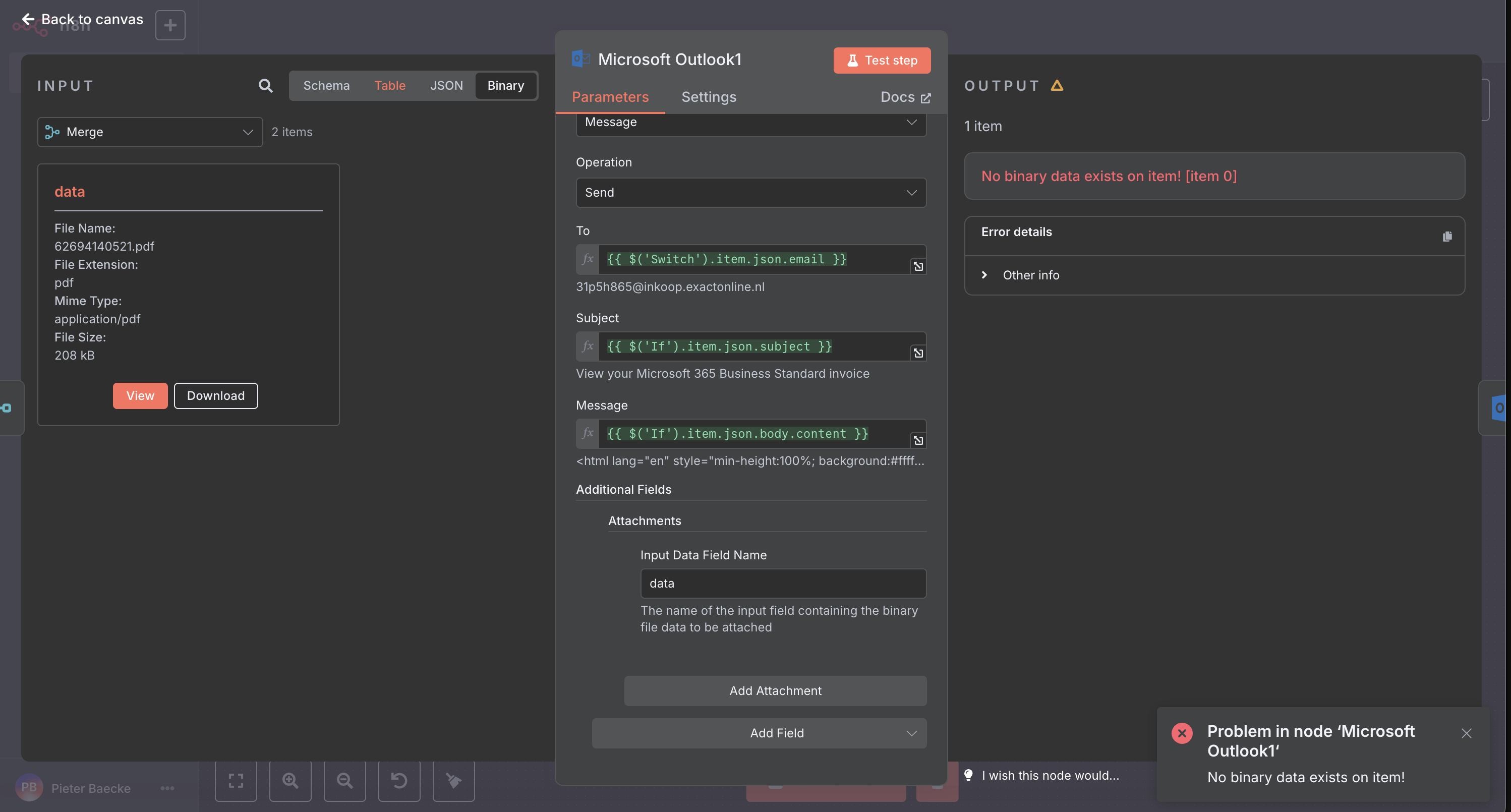Click the Microsoft Outlook1 node title
1511x812 pixels.
pyautogui.click(x=670, y=59)
